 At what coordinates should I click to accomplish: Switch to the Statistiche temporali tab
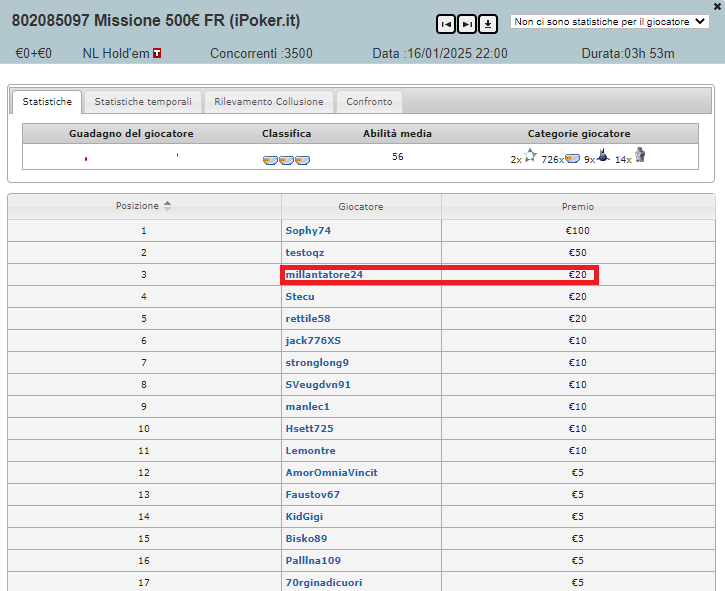143,102
